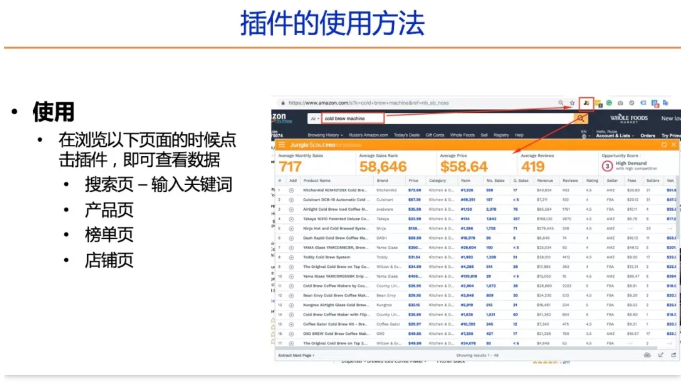Open the All departments dropdown
This screenshot has height=385, width=692.
point(314,118)
